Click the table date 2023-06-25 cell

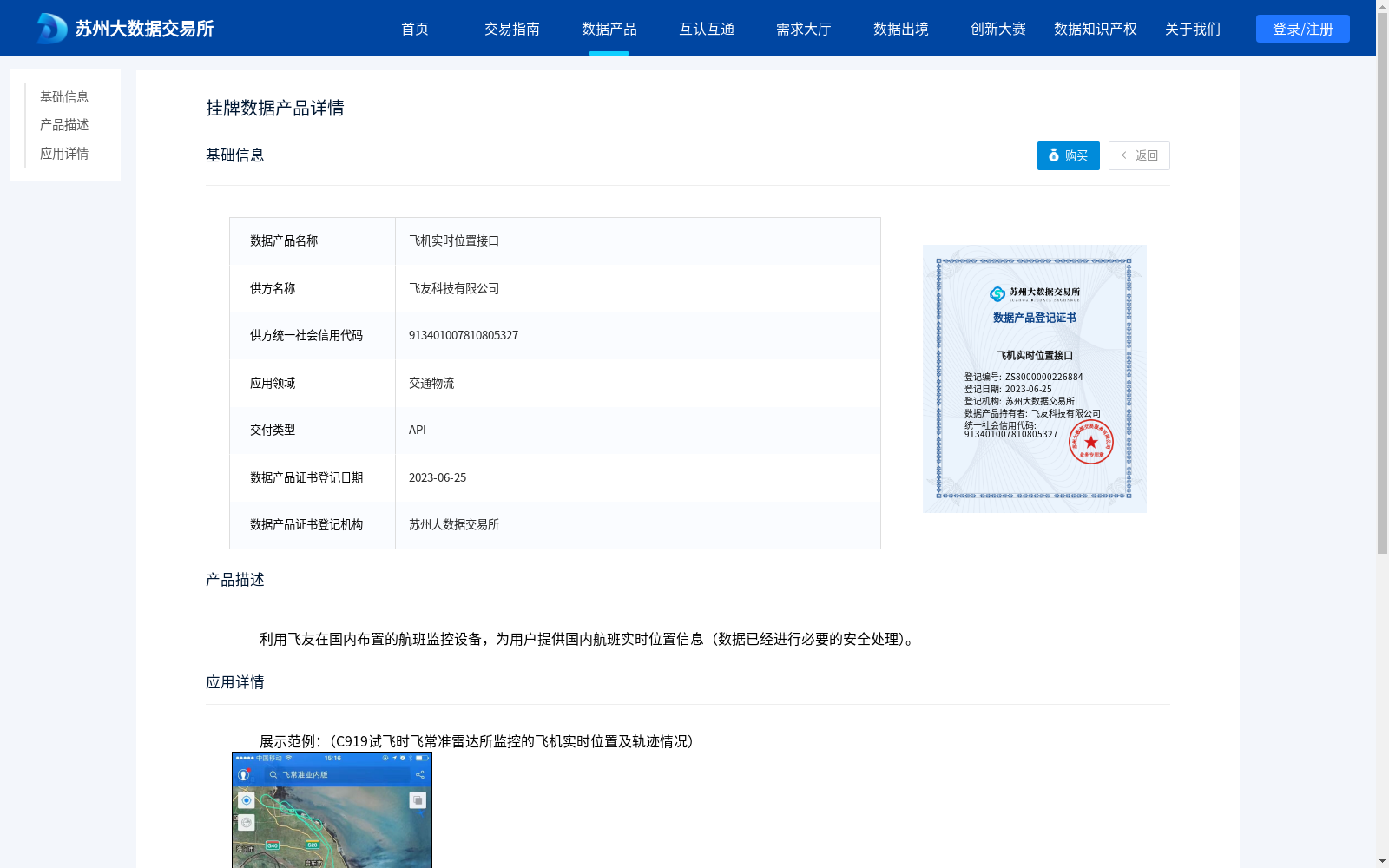click(638, 477)
